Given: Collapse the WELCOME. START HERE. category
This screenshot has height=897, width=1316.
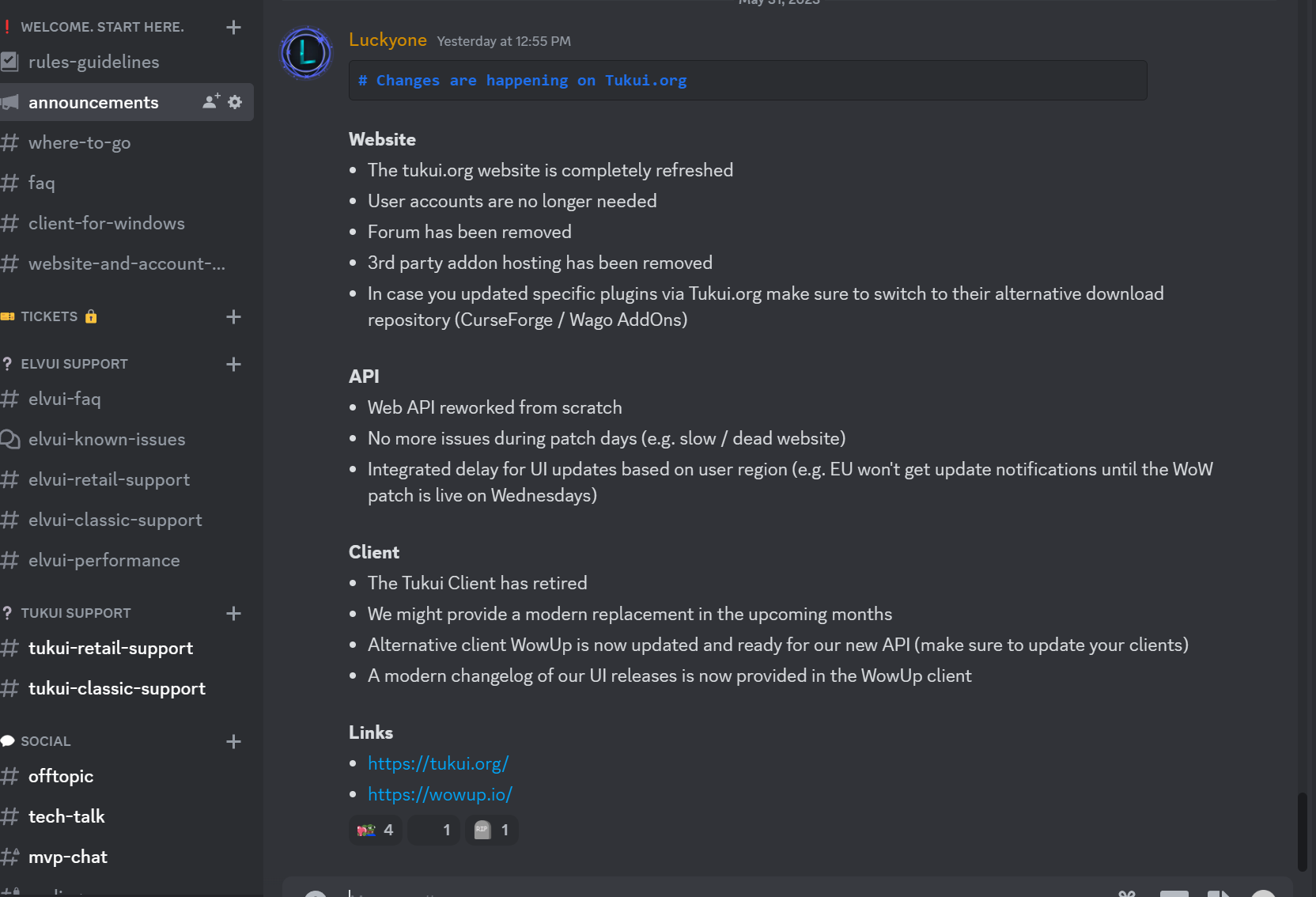Looking at the screenshot, I should pyautogui.click(x=101, y=26).
